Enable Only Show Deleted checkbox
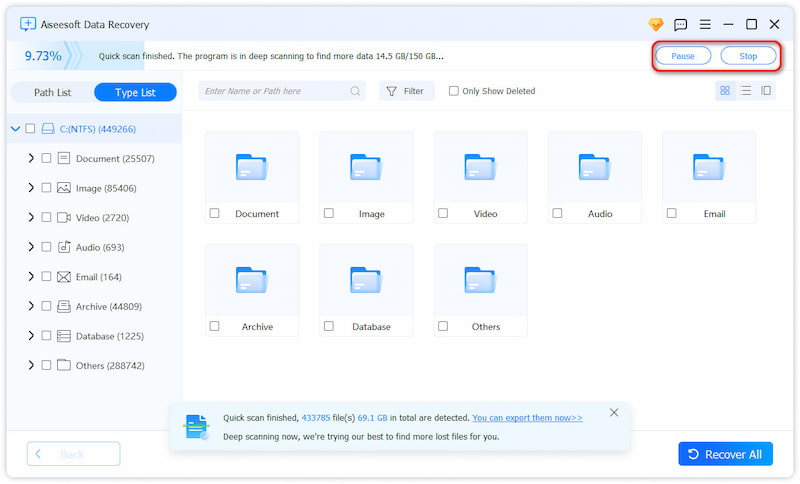The width and height of the screenshot is (800, 484). (x=454, y=91)
